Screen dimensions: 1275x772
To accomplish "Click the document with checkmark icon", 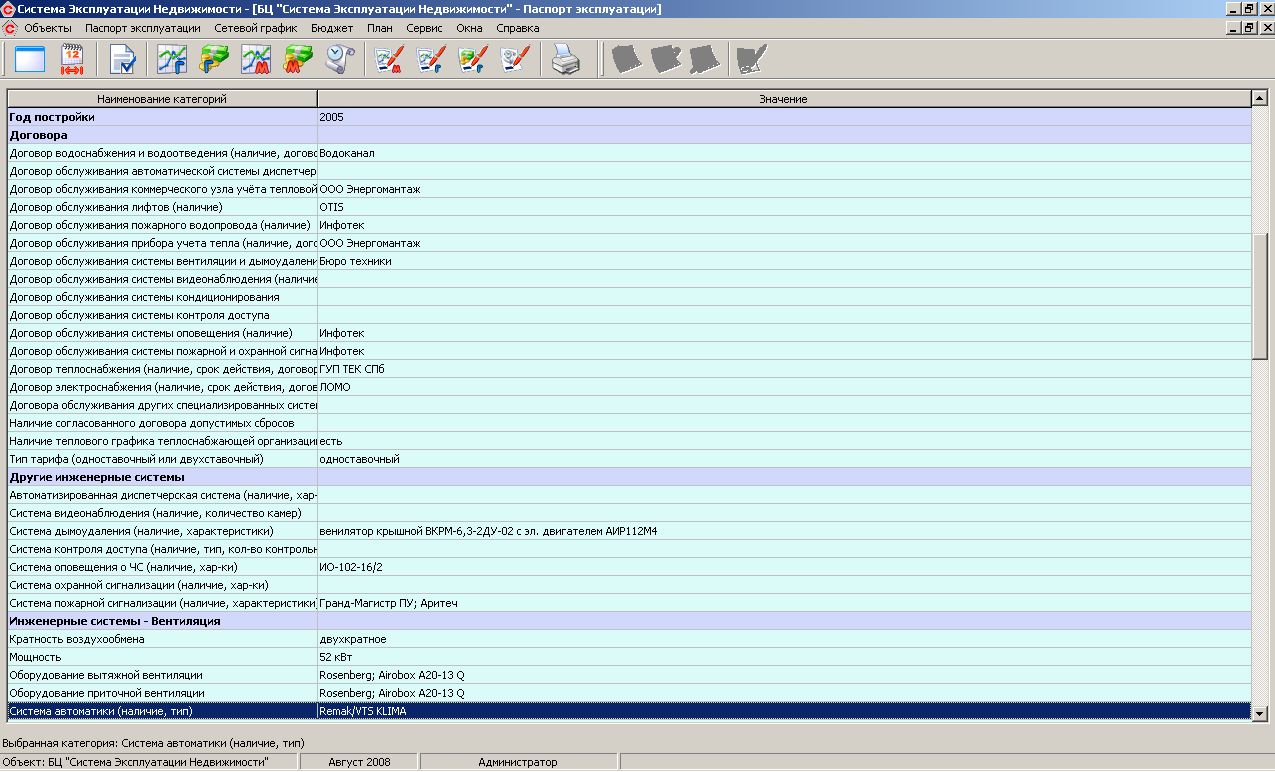I will tap(122, 60).
